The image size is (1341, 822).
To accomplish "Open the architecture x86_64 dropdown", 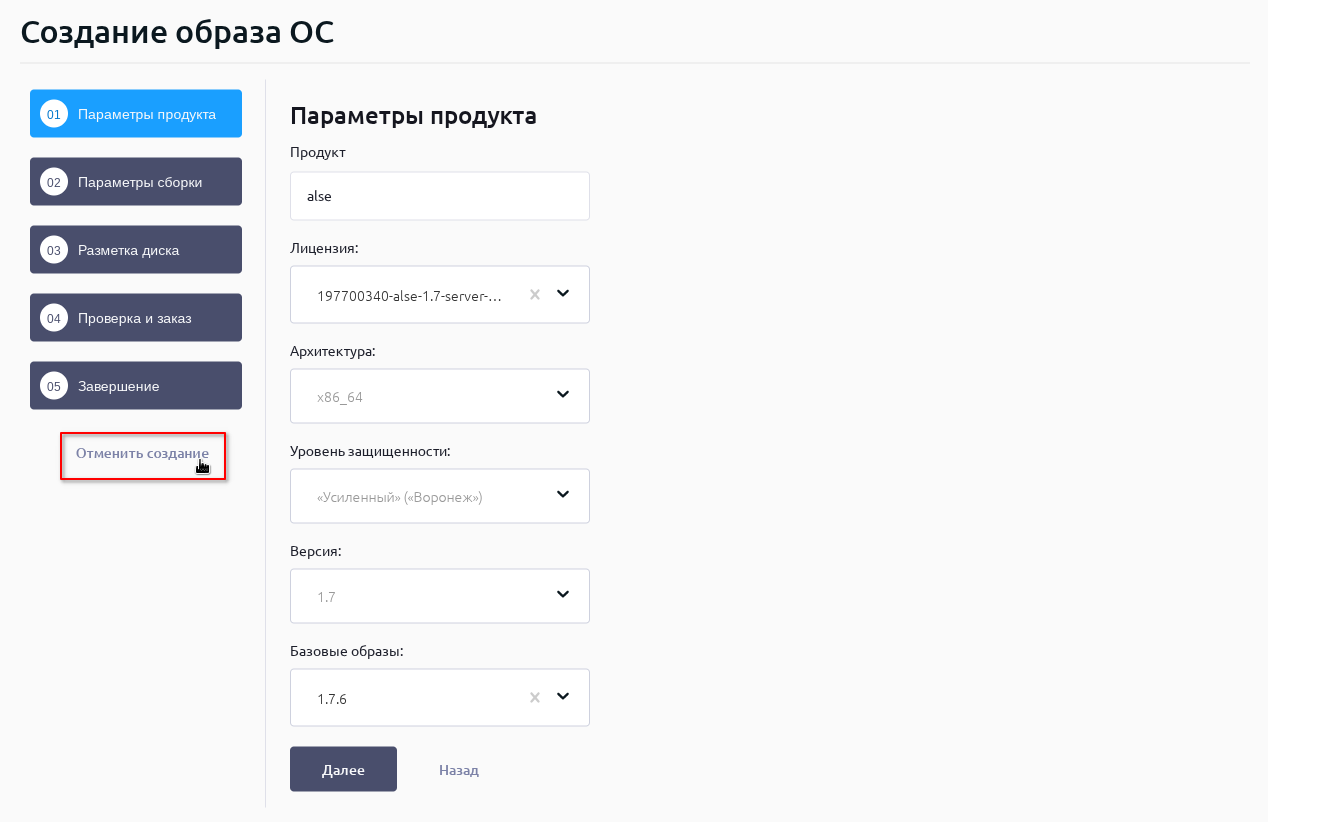I will coord(440,396).
